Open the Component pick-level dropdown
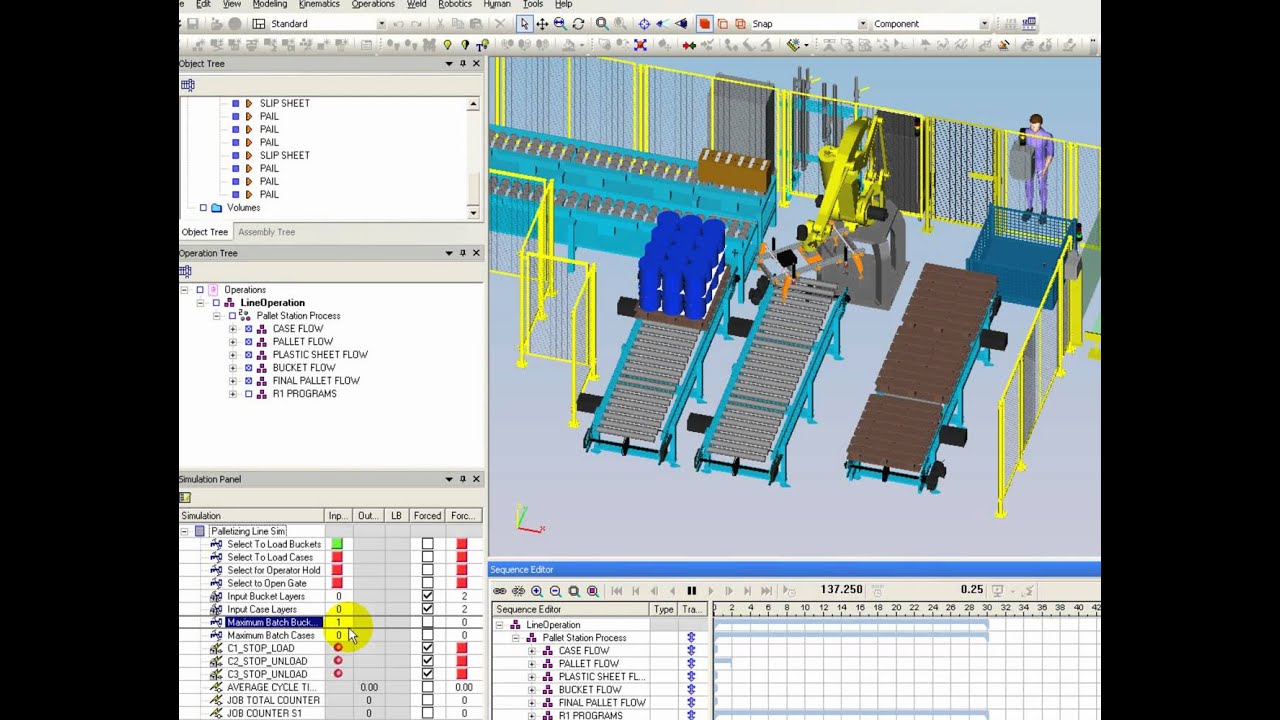Screen dimensions: 1280x720 [984, 24]
